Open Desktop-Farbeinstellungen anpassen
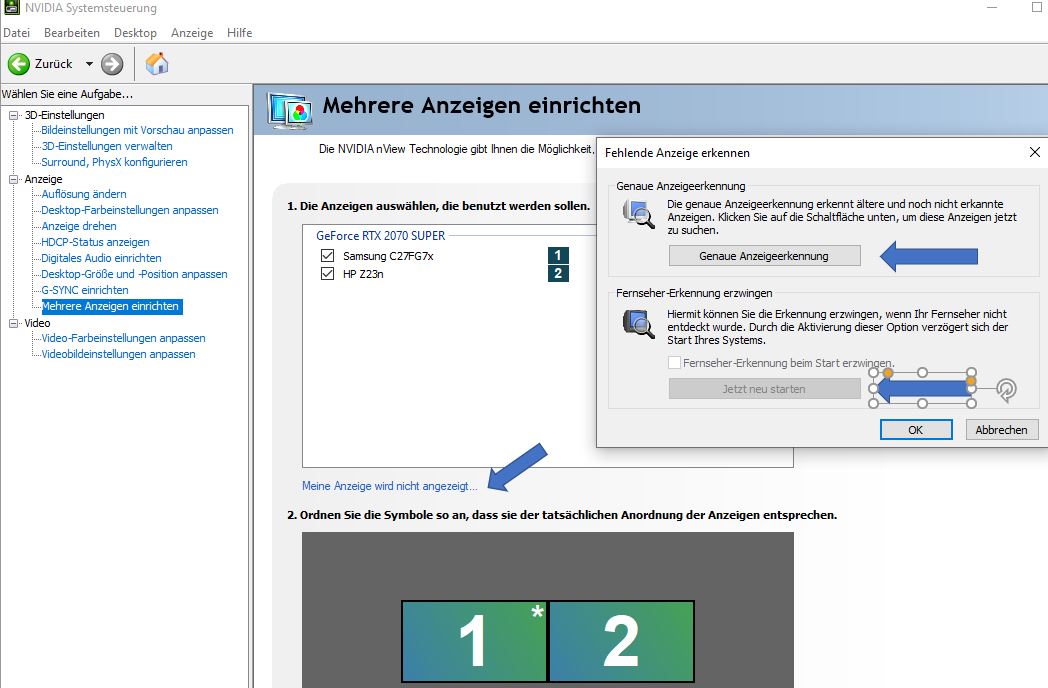The width and height of the screenshot is (1048, 688). click(x=130, y=211)
